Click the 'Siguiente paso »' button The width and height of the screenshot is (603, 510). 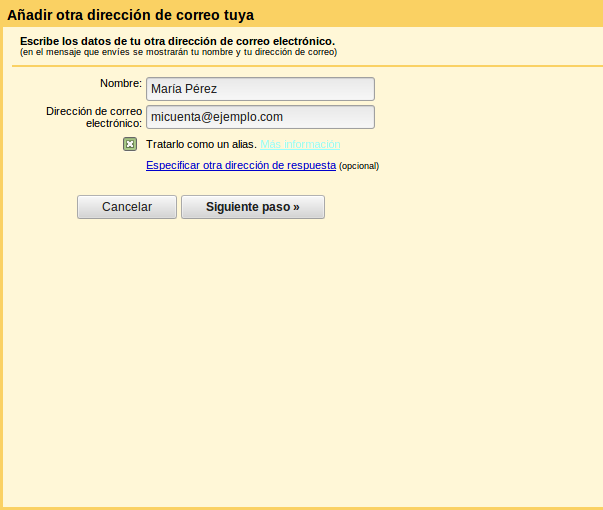[x=252, y=207]
